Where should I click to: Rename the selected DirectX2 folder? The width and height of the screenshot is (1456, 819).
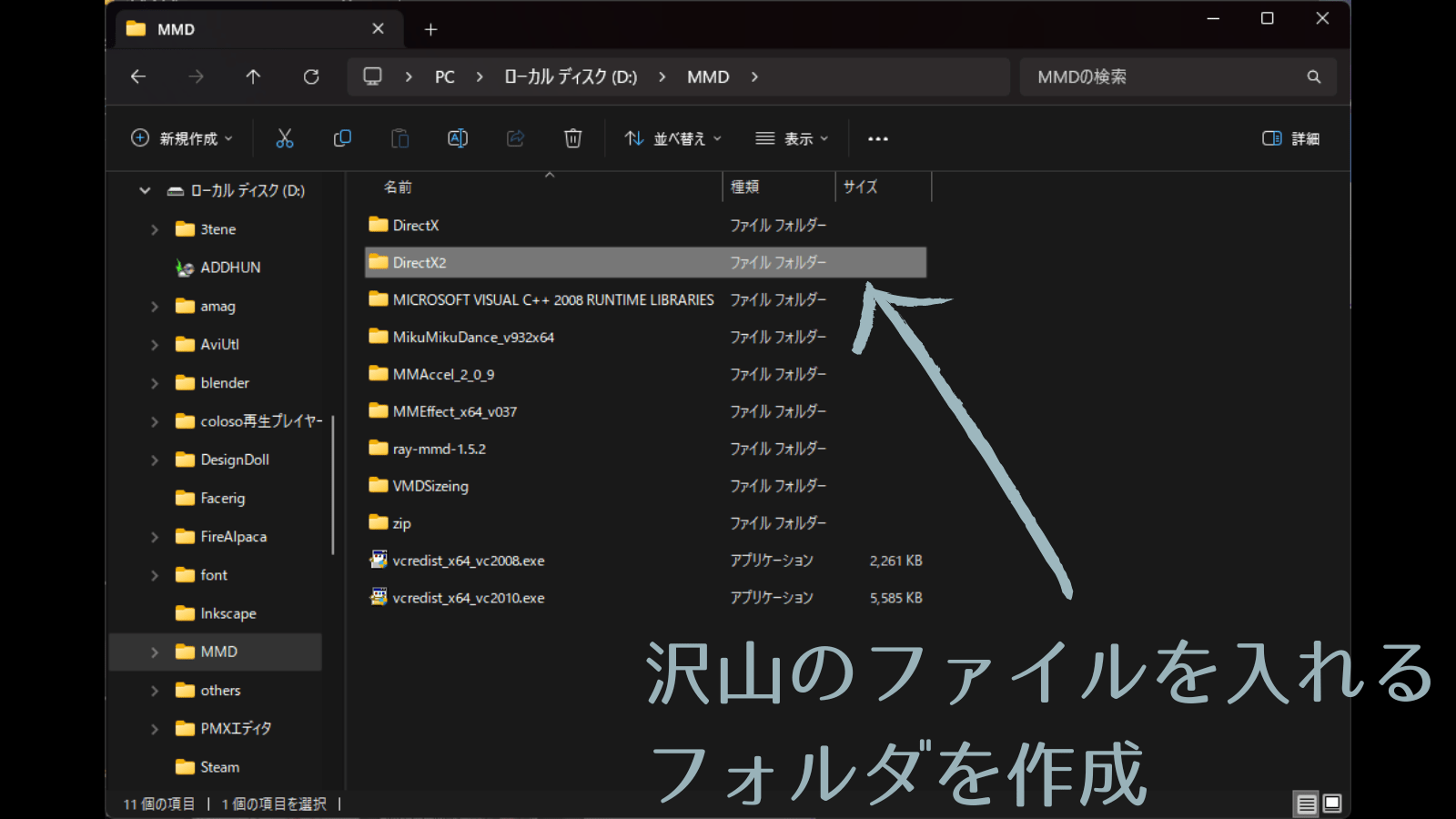457,138
